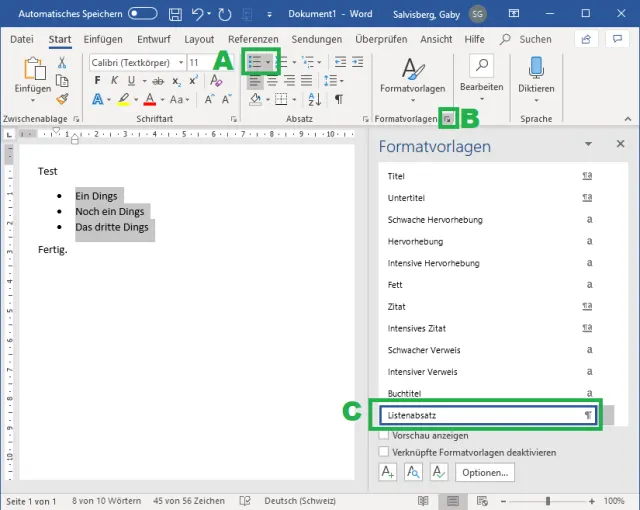Open the Calibri font name dropdown
640x510 pixels.
180,62
